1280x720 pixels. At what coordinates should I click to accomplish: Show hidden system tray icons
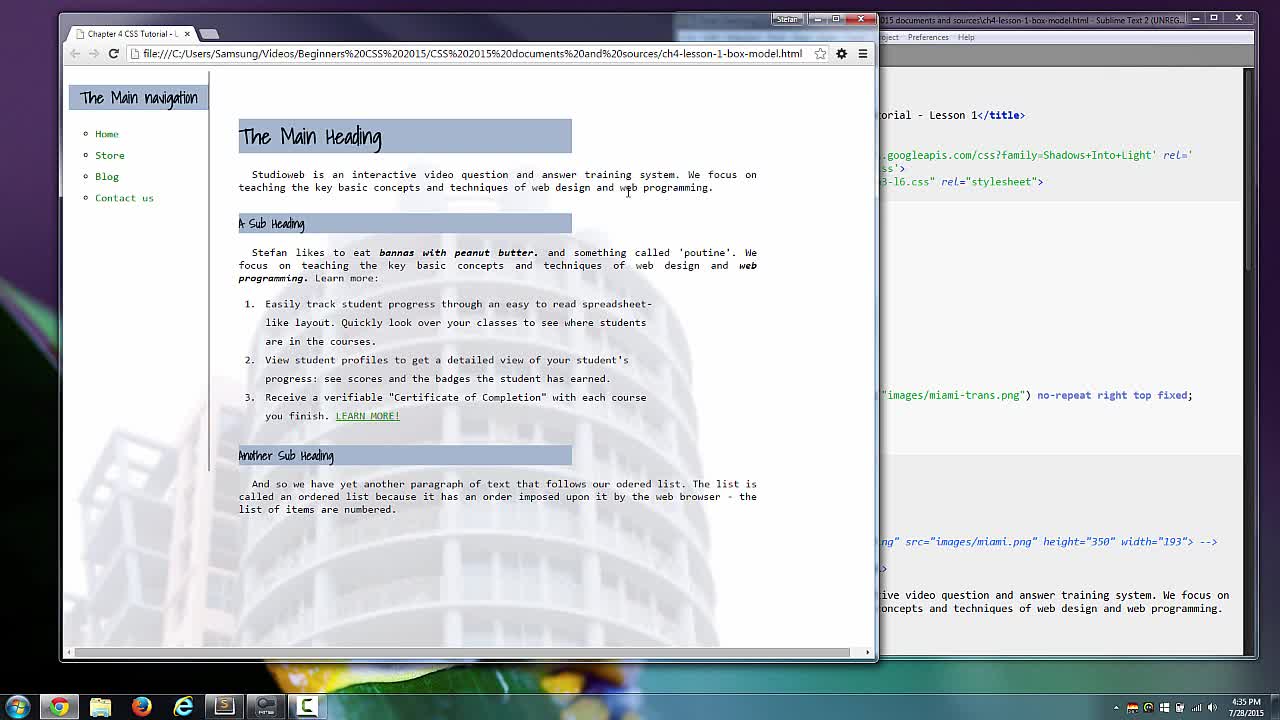pyautogui.click(x=1117, y=708)
